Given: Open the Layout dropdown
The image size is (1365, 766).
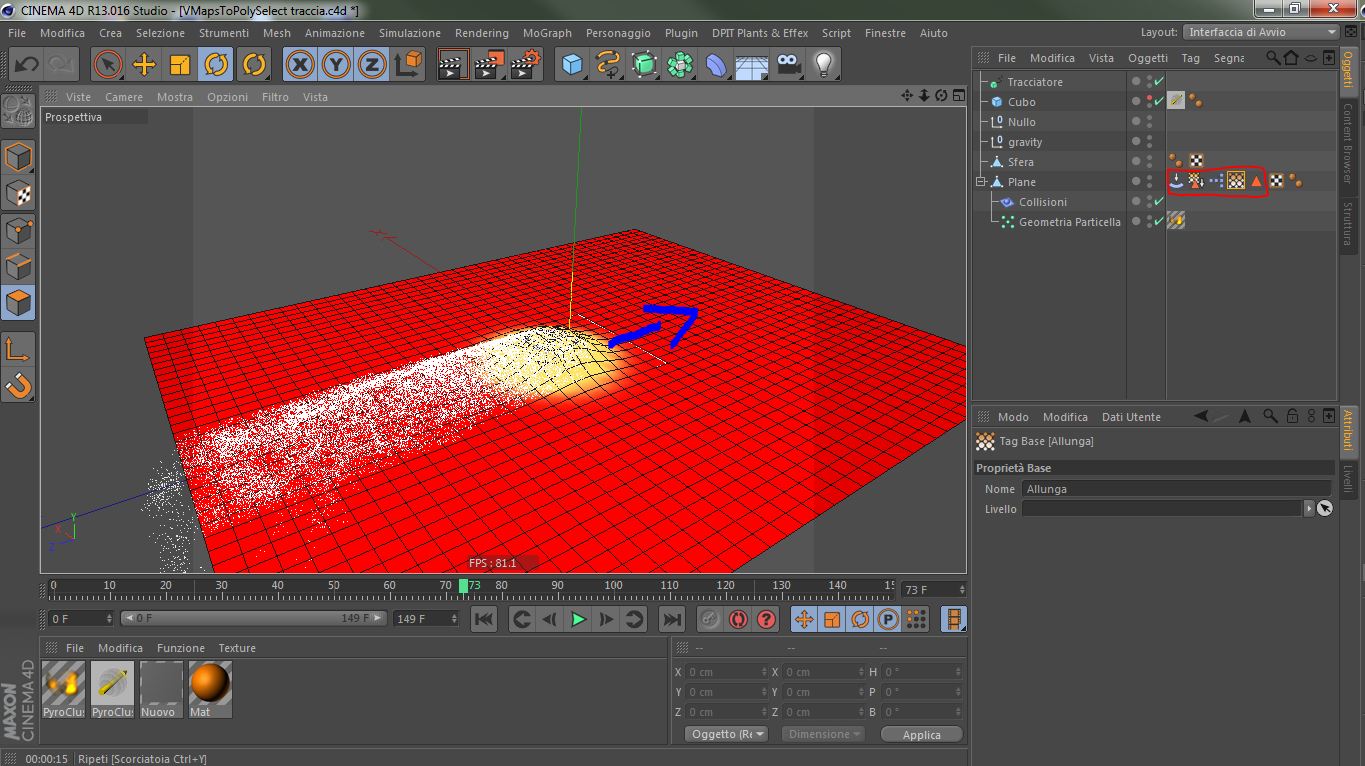Looking at the screenshot, I should click(x=1260, y=32).
